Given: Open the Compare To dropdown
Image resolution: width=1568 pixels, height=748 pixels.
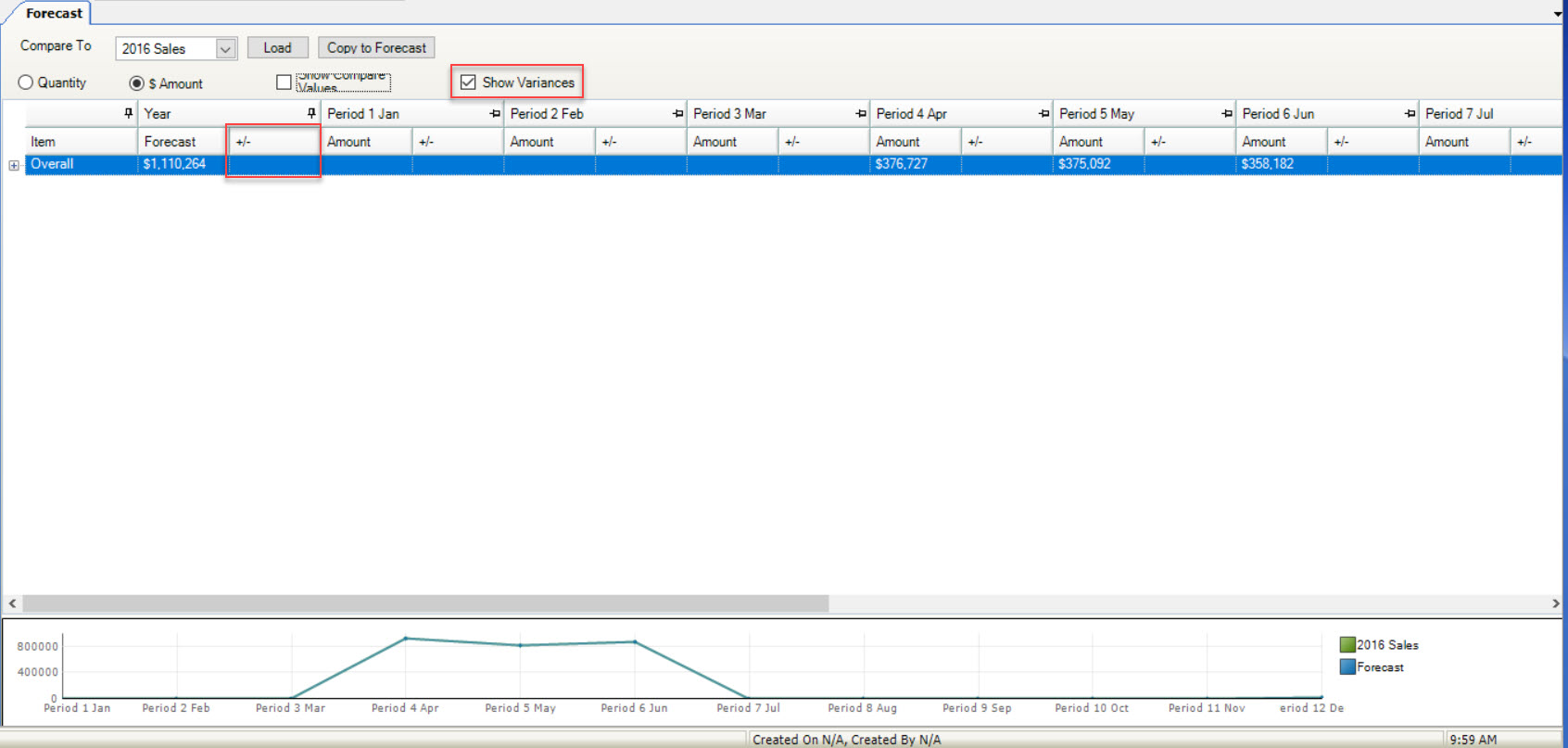Looking at the screenshot, I should [x=225, y=48].
